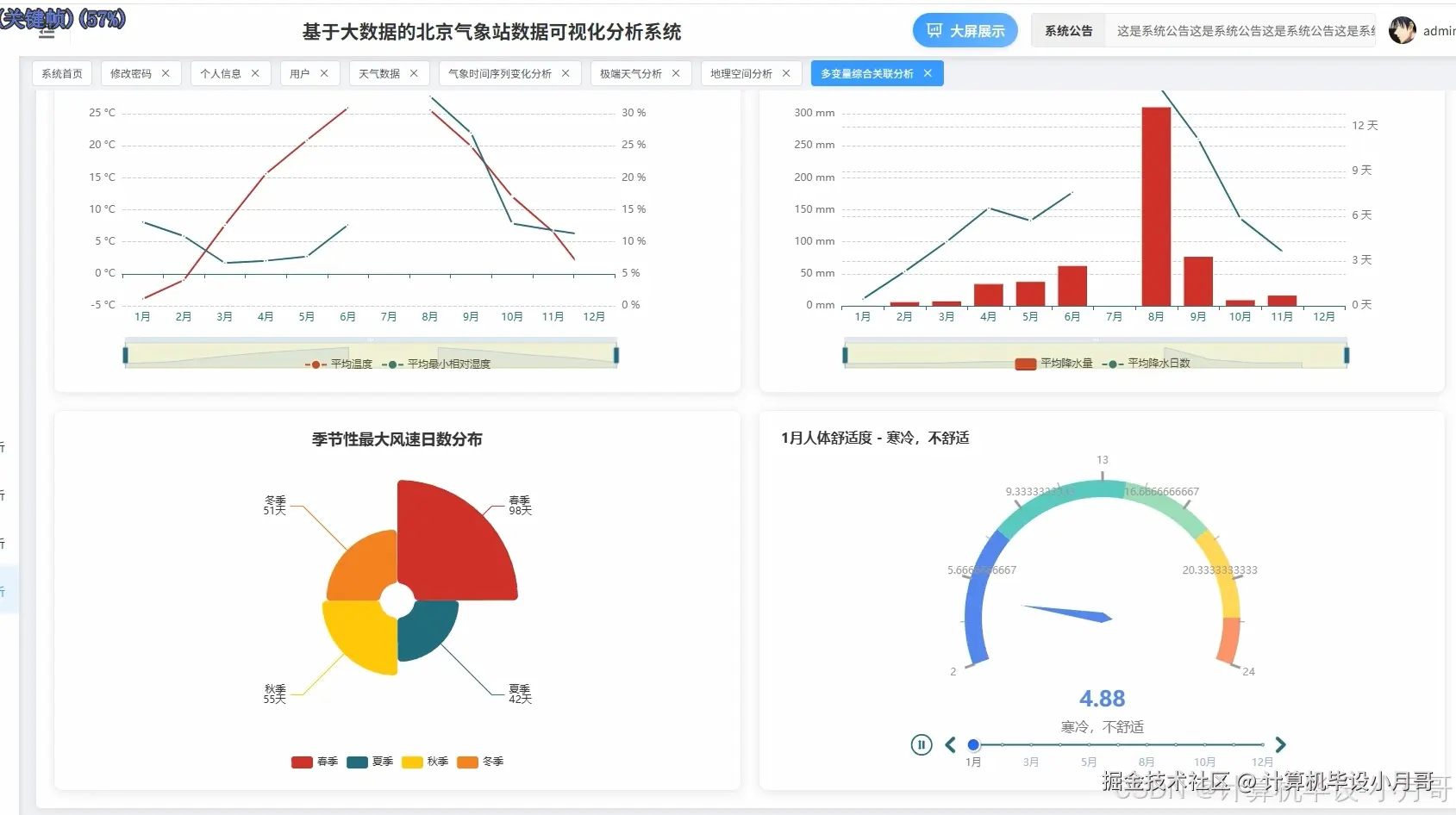
Task: Open the admin user menu
Action: click(1439, 31)
